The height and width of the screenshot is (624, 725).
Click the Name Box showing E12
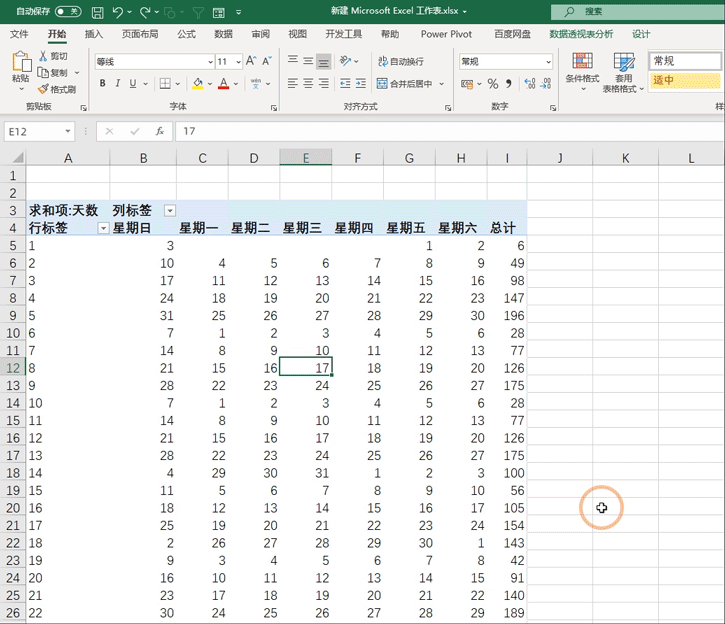tap(34, 132)
